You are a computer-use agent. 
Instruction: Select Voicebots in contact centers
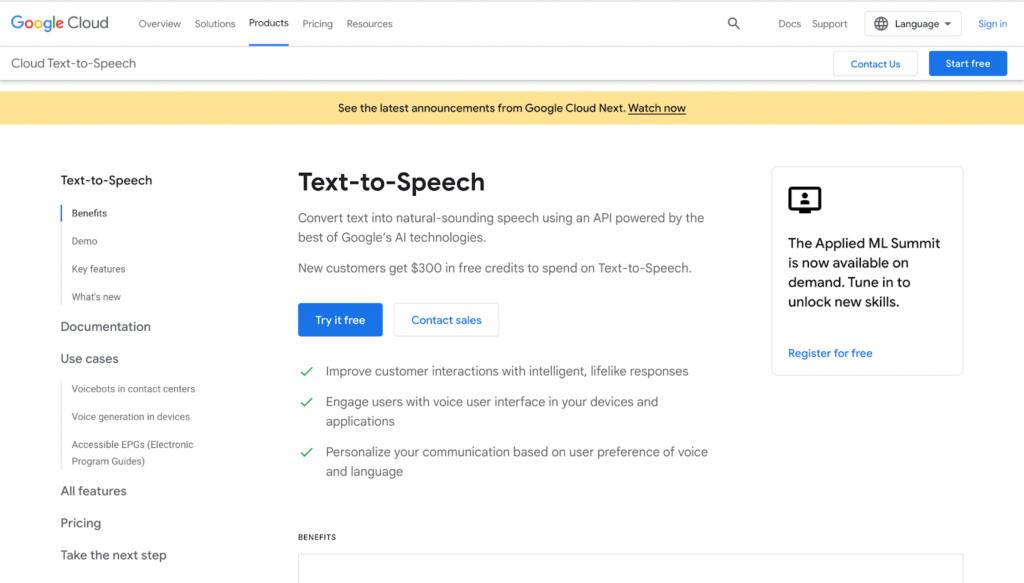click(133, 389)
